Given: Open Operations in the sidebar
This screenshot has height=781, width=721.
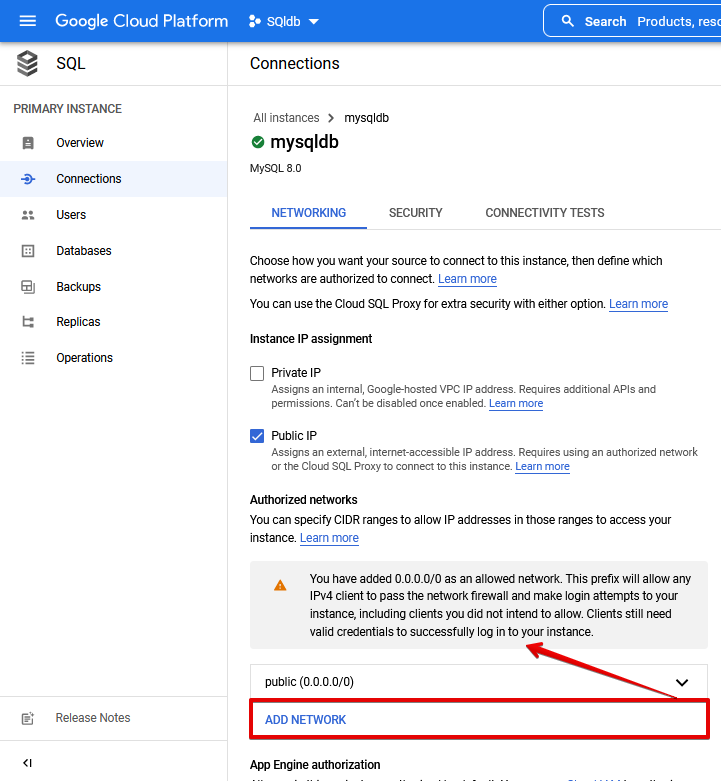Looking at the screenshot, I should pos(114,358).
